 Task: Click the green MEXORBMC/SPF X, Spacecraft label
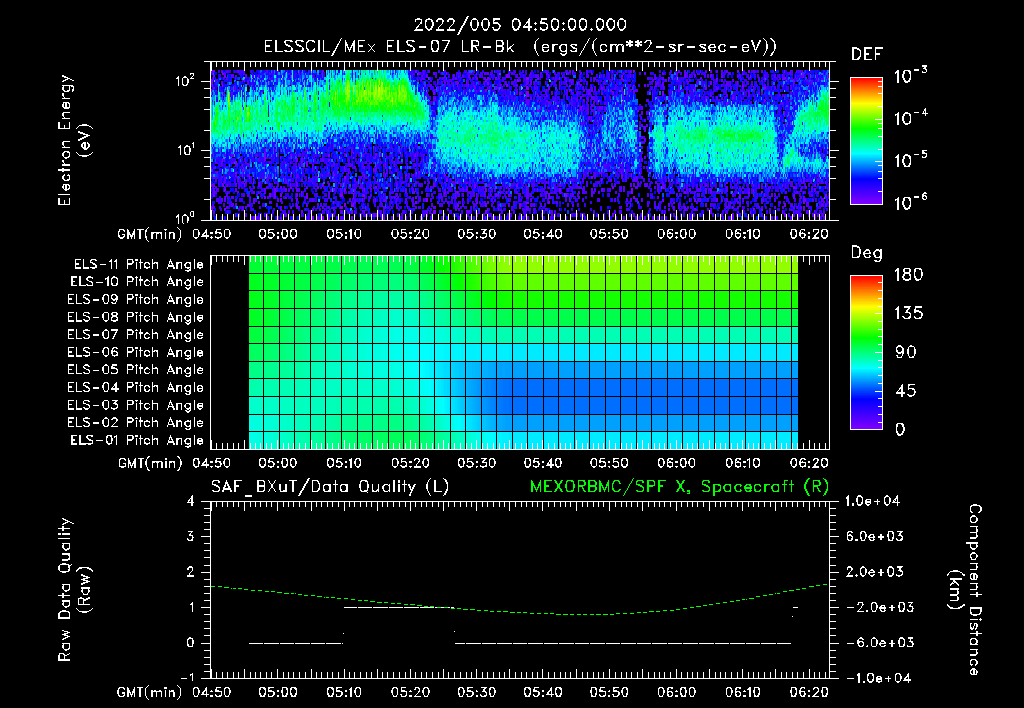coord(679,487)
